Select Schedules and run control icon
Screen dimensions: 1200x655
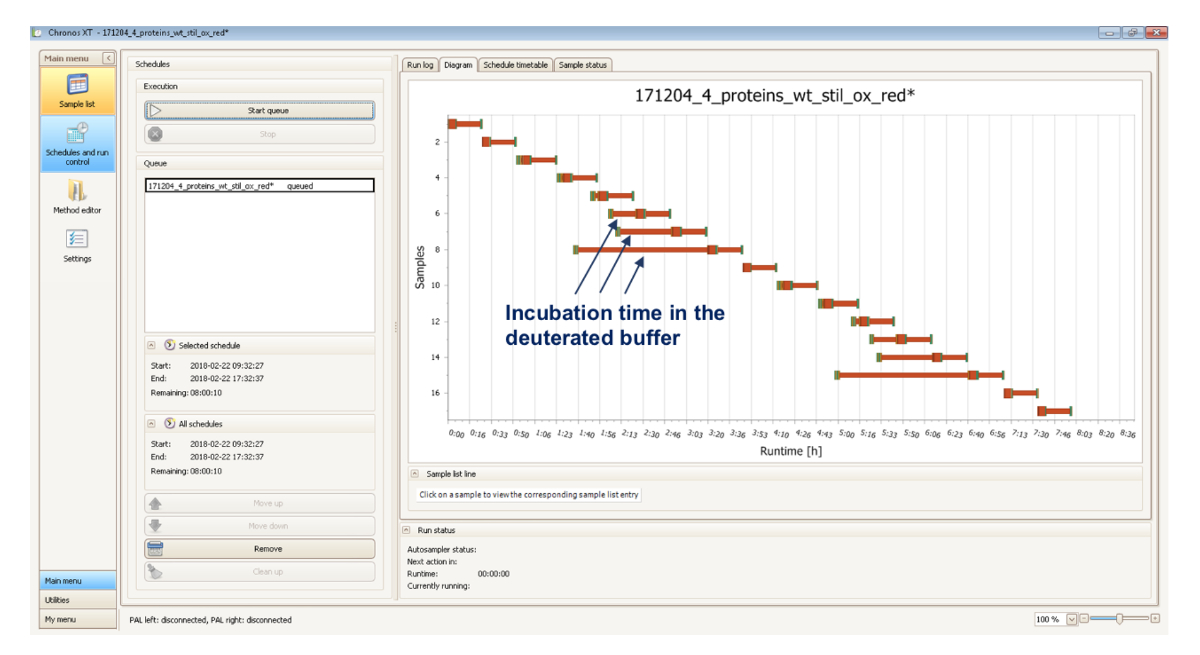tap(77, 143)
